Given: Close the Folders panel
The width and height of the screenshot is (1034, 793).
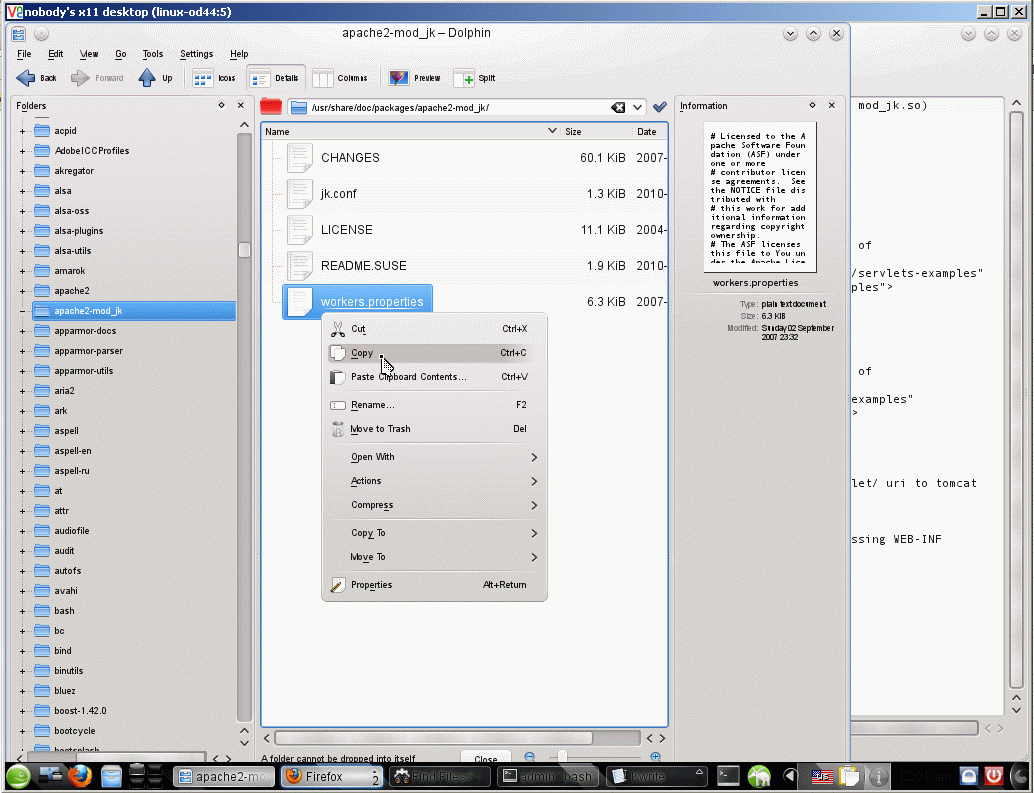Looking at the screenshot, I should [241, 105].
